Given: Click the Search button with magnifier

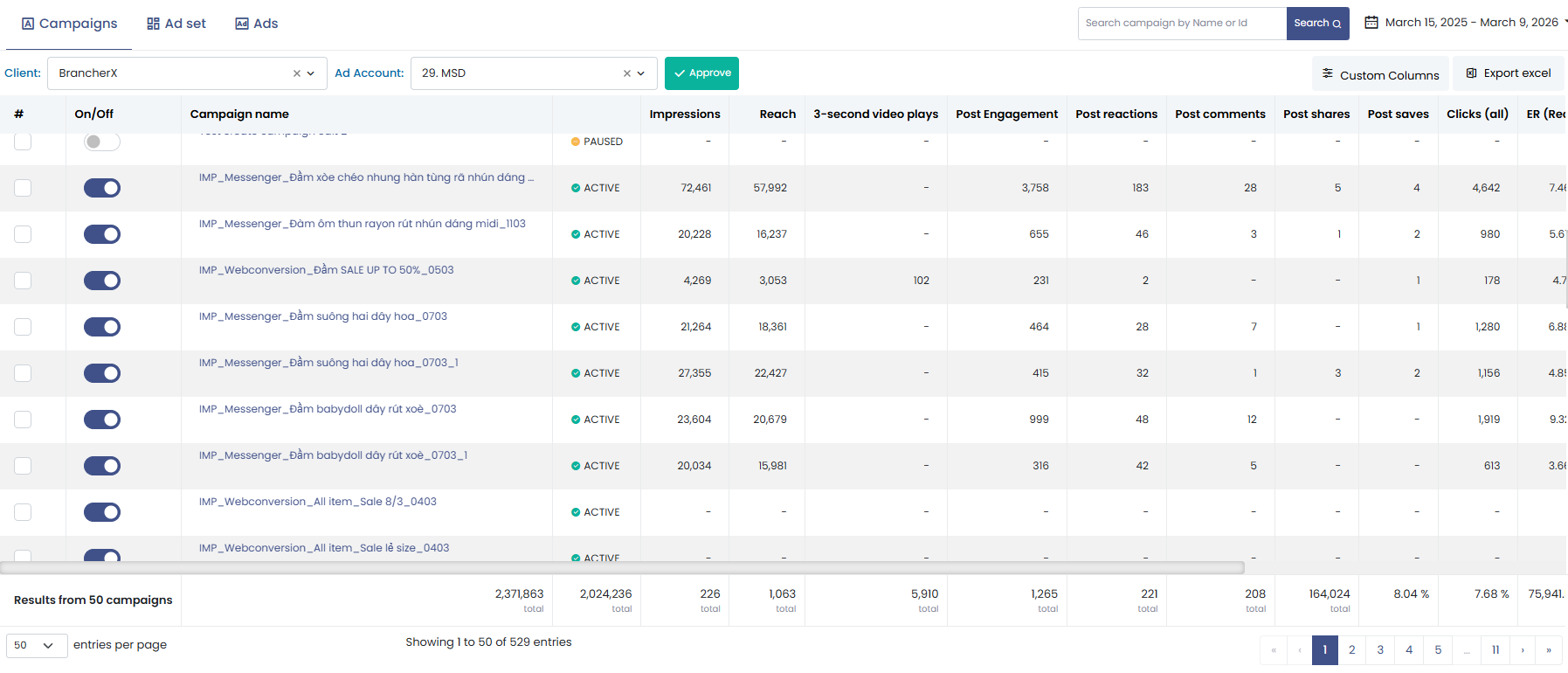Looking at the screenshot, I should click(x=1317, y=24).
